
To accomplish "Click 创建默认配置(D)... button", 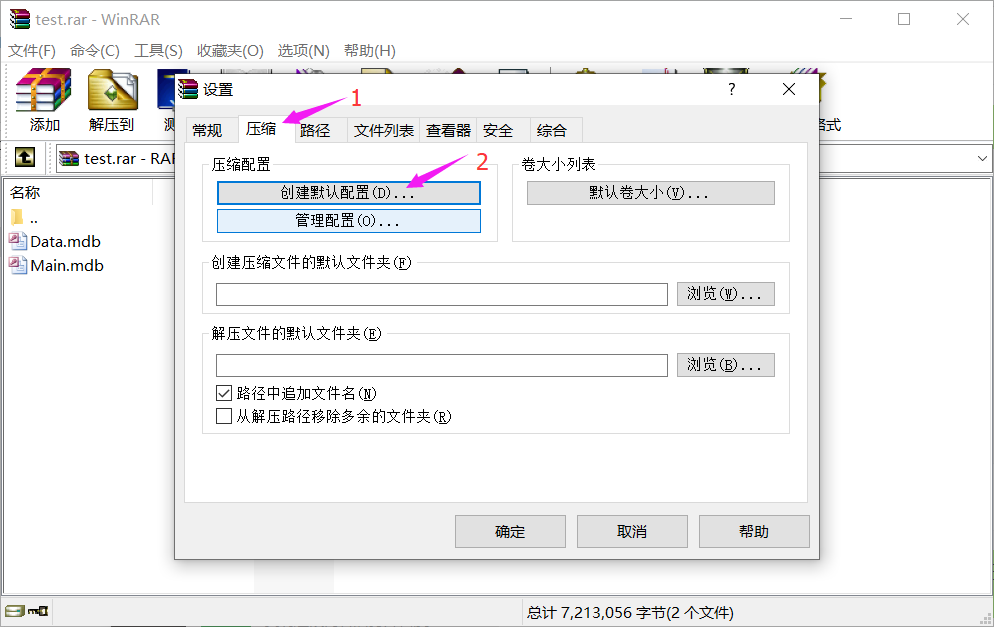I will coord(349,193).
